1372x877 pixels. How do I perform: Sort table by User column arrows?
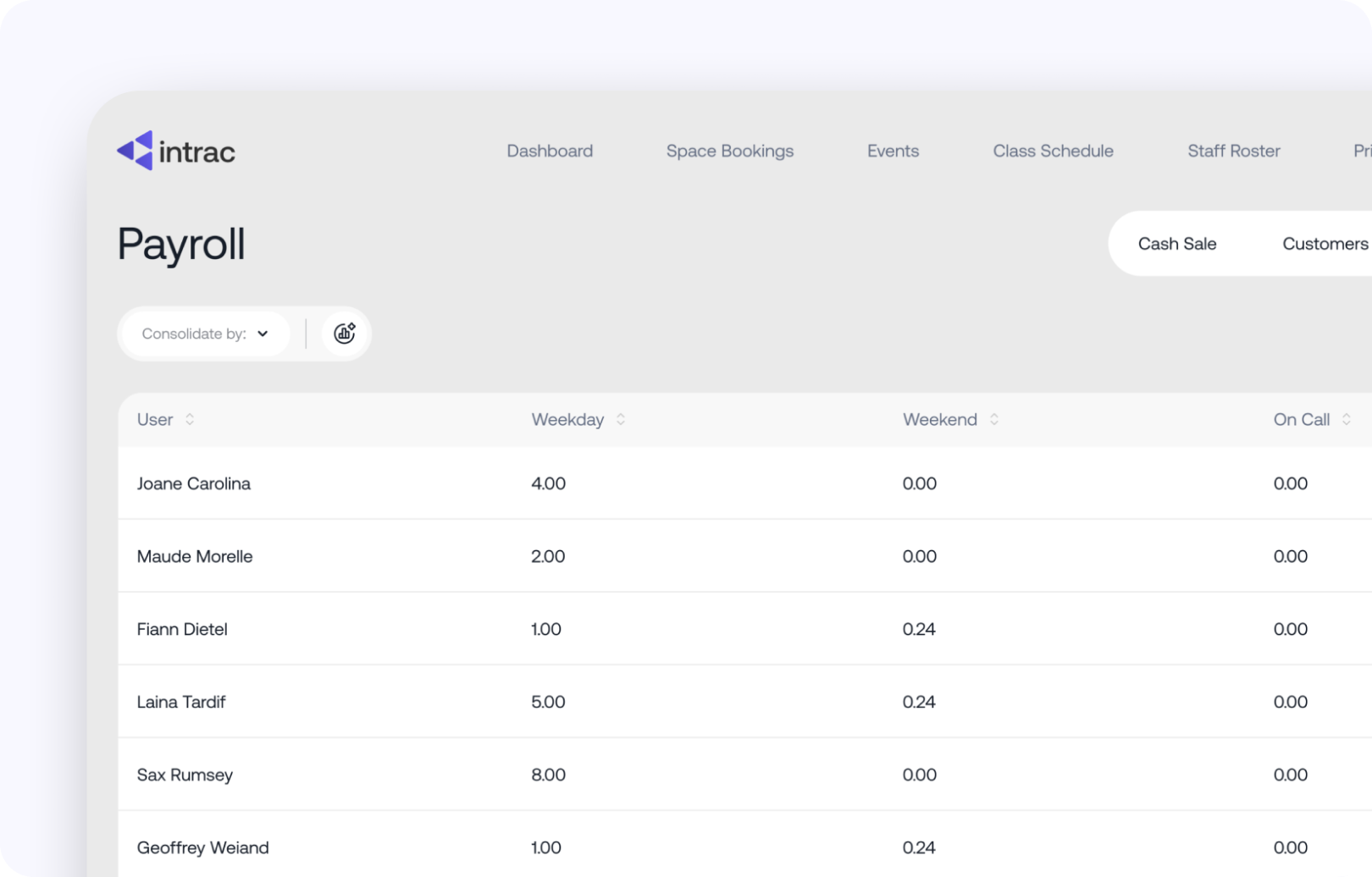(x=190, y=419)
